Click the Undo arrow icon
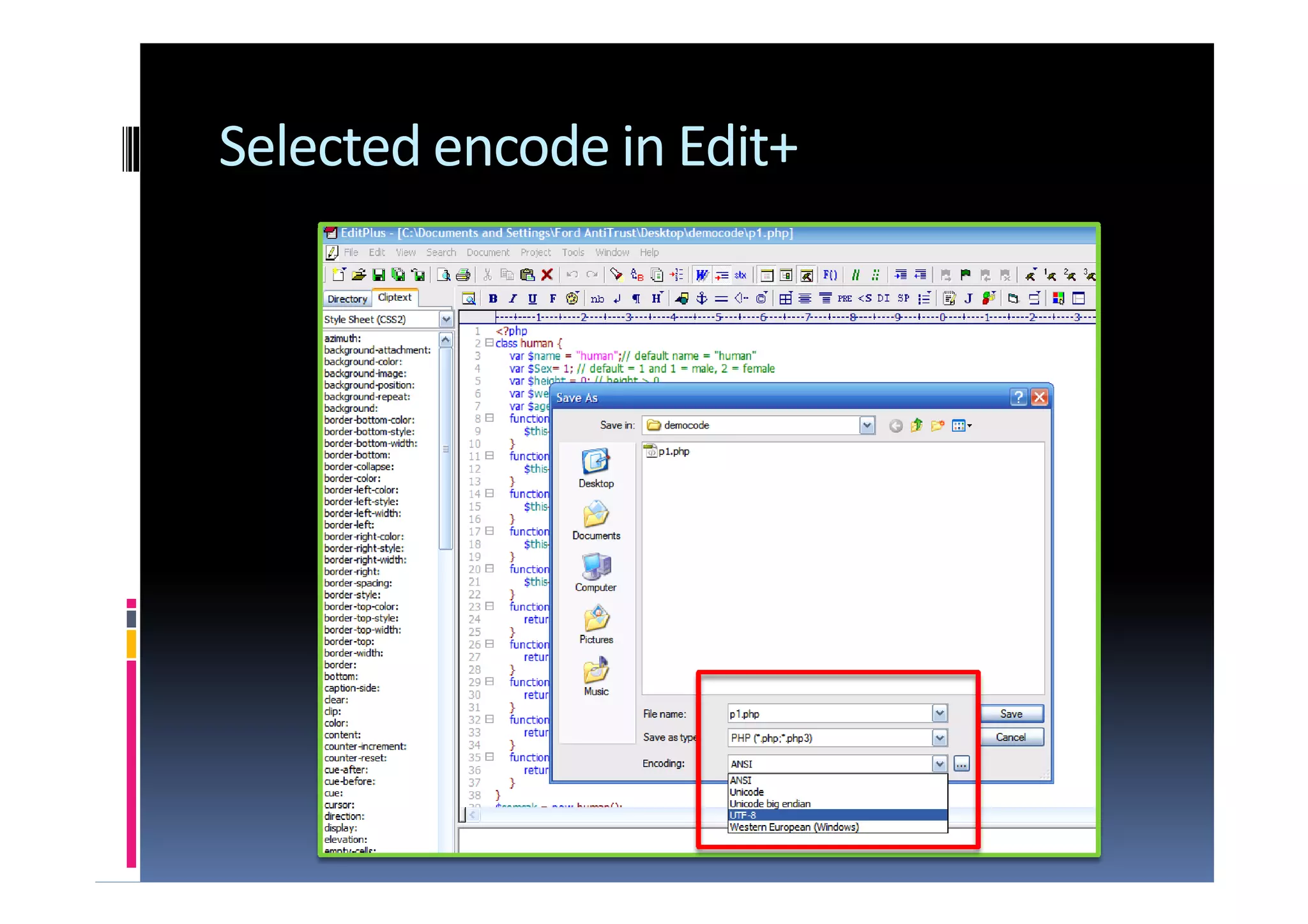 [572, 275]
